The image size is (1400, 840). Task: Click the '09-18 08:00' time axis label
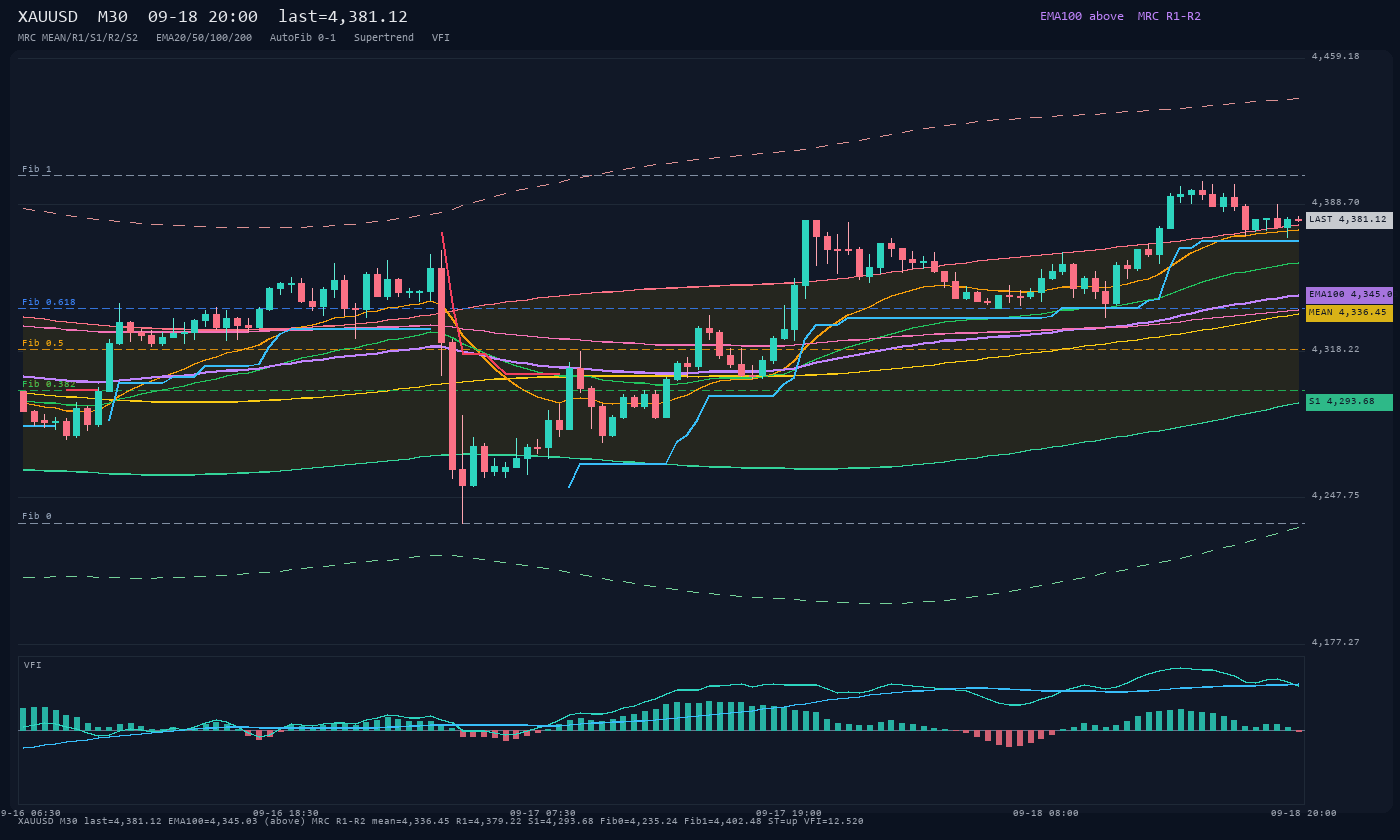(x=1046, y=813)
